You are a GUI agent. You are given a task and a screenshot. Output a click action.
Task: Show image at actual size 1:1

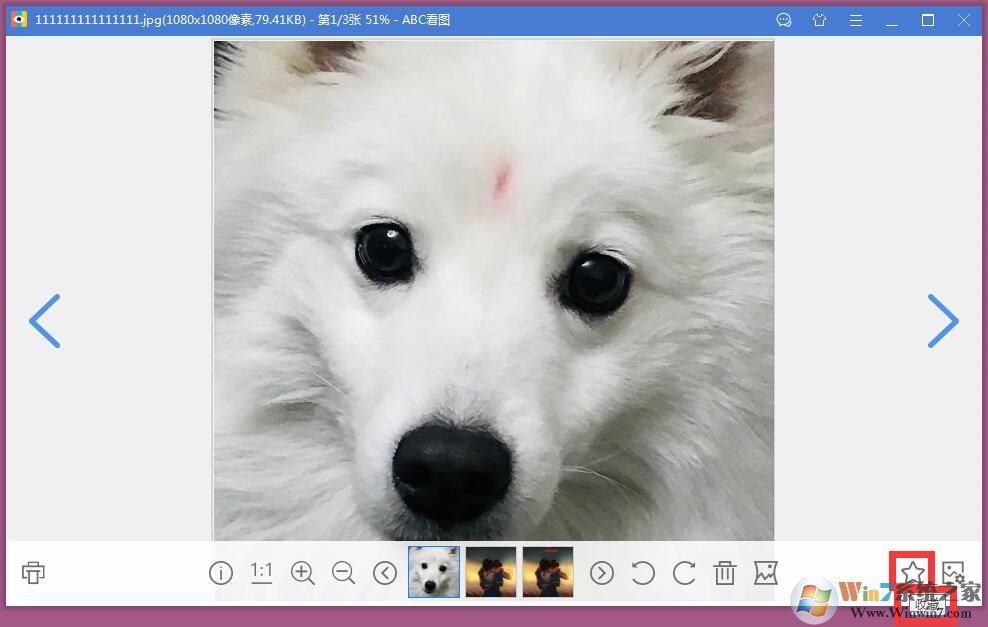click(261, 572)
